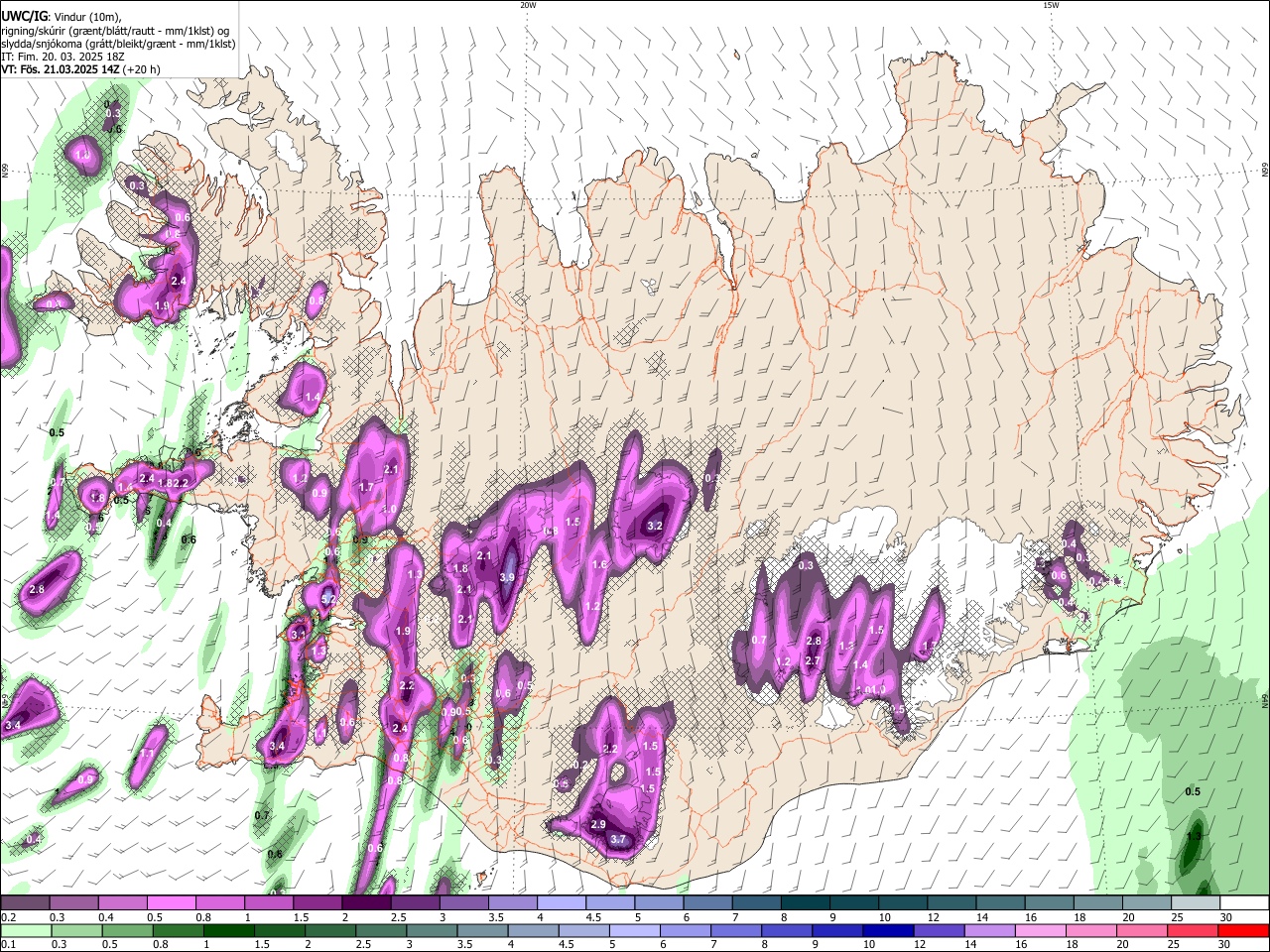
Task: Pick the deep blue lower swatch between 10 and 12
Action: tap(886, 931)
